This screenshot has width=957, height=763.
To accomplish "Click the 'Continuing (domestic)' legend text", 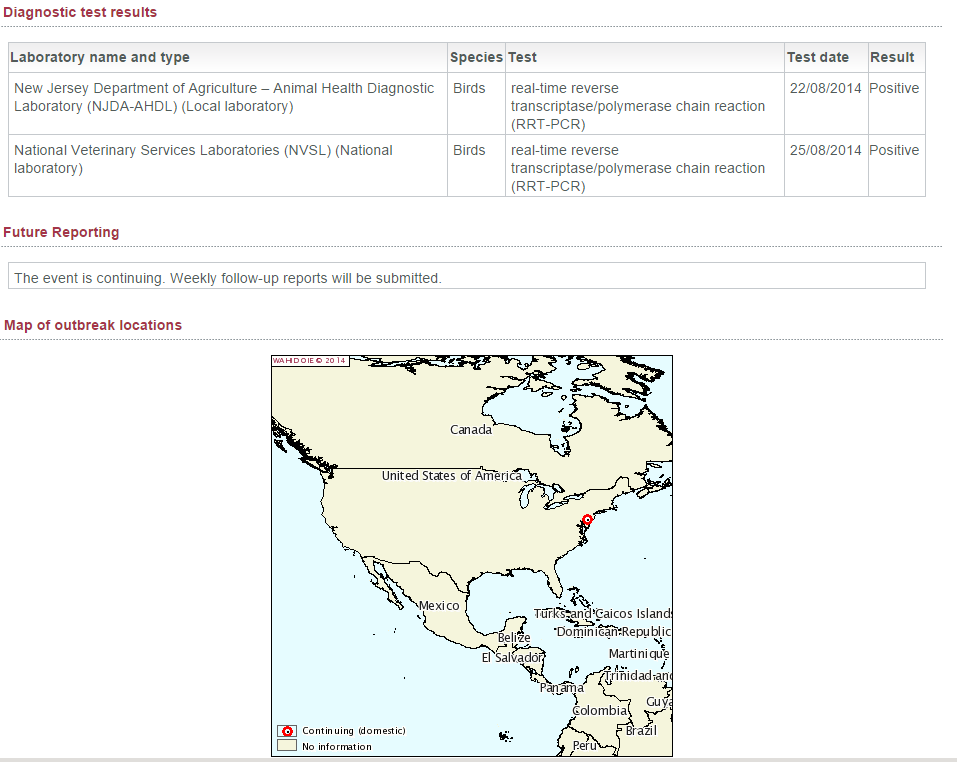I will [x=353, y=731].
